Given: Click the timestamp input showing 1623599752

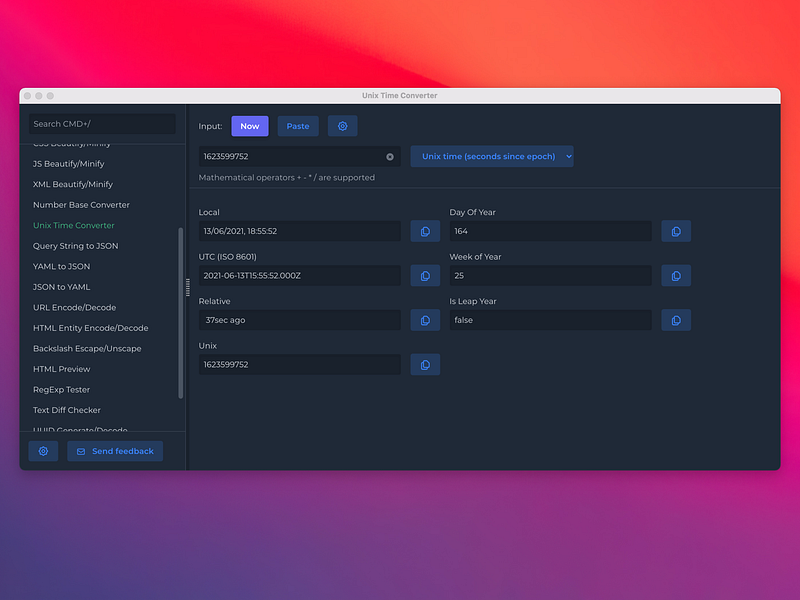Looking at the screenshot, I should click(x=299, y=156).
